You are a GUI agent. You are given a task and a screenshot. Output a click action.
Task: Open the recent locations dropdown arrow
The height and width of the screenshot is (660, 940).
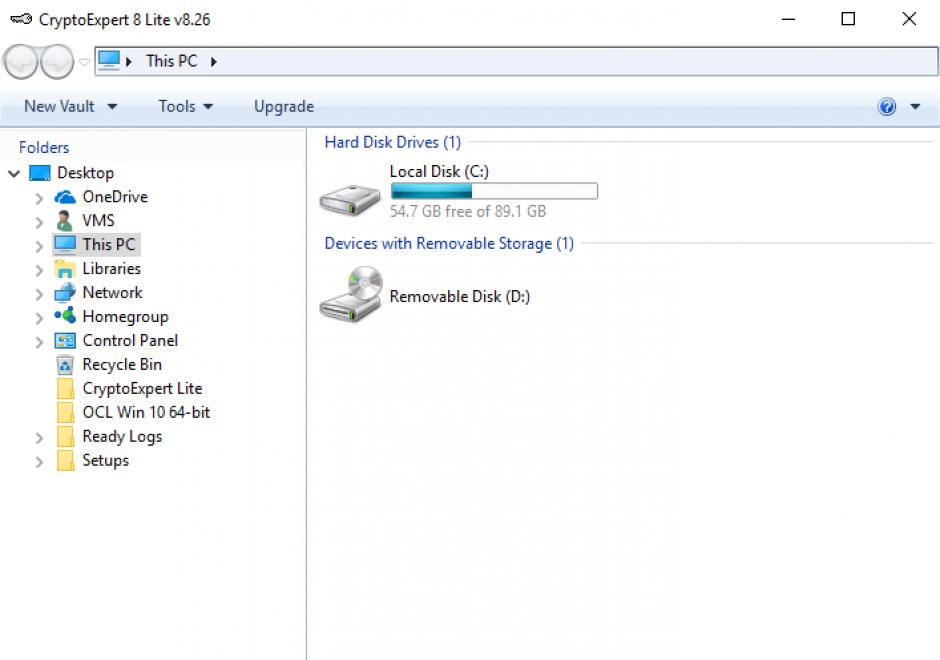pyautogui.click(x=85, y=62)
